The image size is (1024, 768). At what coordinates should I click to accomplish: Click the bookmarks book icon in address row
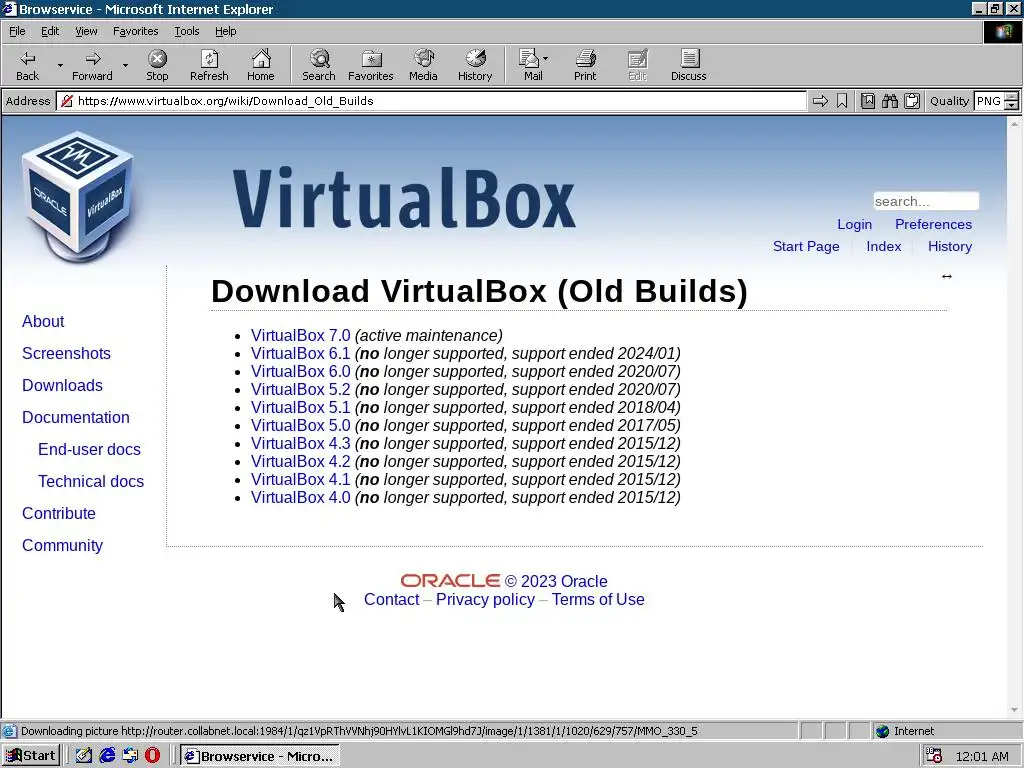click(x=867, y=101)
